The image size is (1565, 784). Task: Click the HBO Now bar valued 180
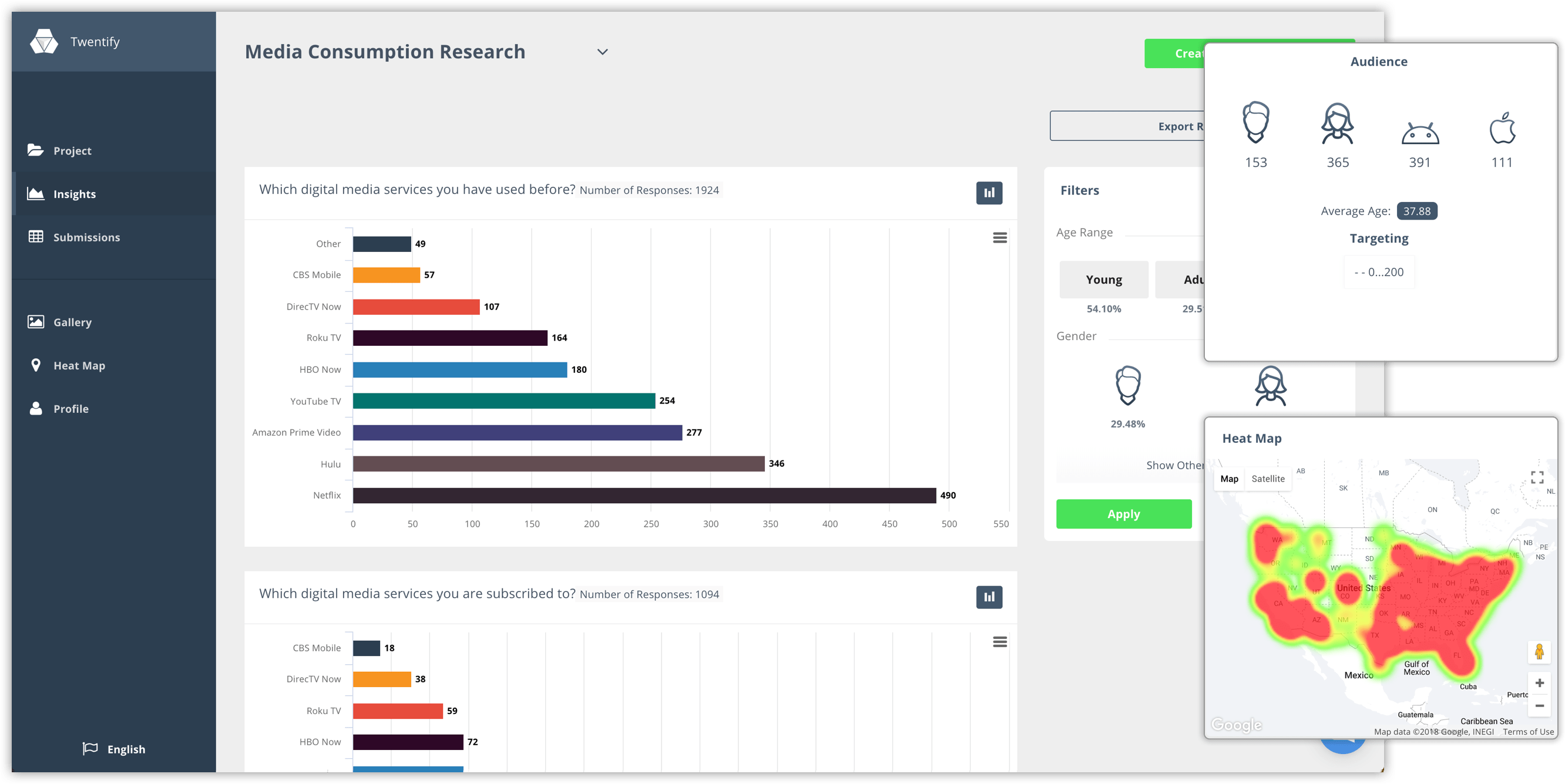460,369
